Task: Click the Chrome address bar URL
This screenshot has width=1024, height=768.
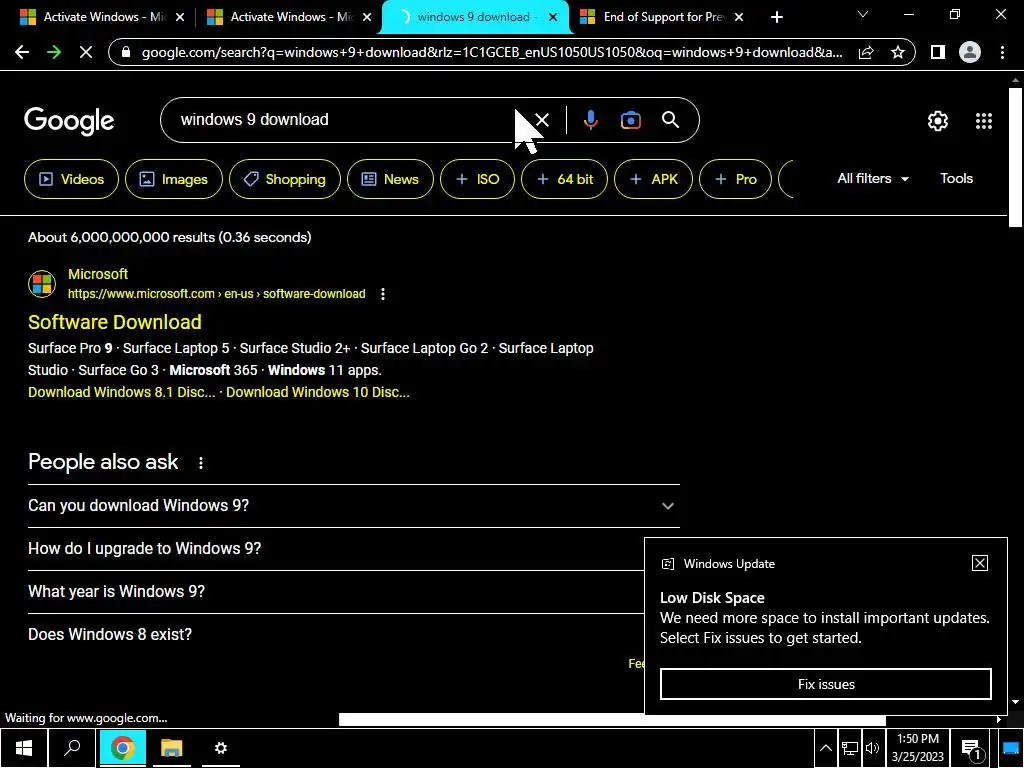Action: 492,52
